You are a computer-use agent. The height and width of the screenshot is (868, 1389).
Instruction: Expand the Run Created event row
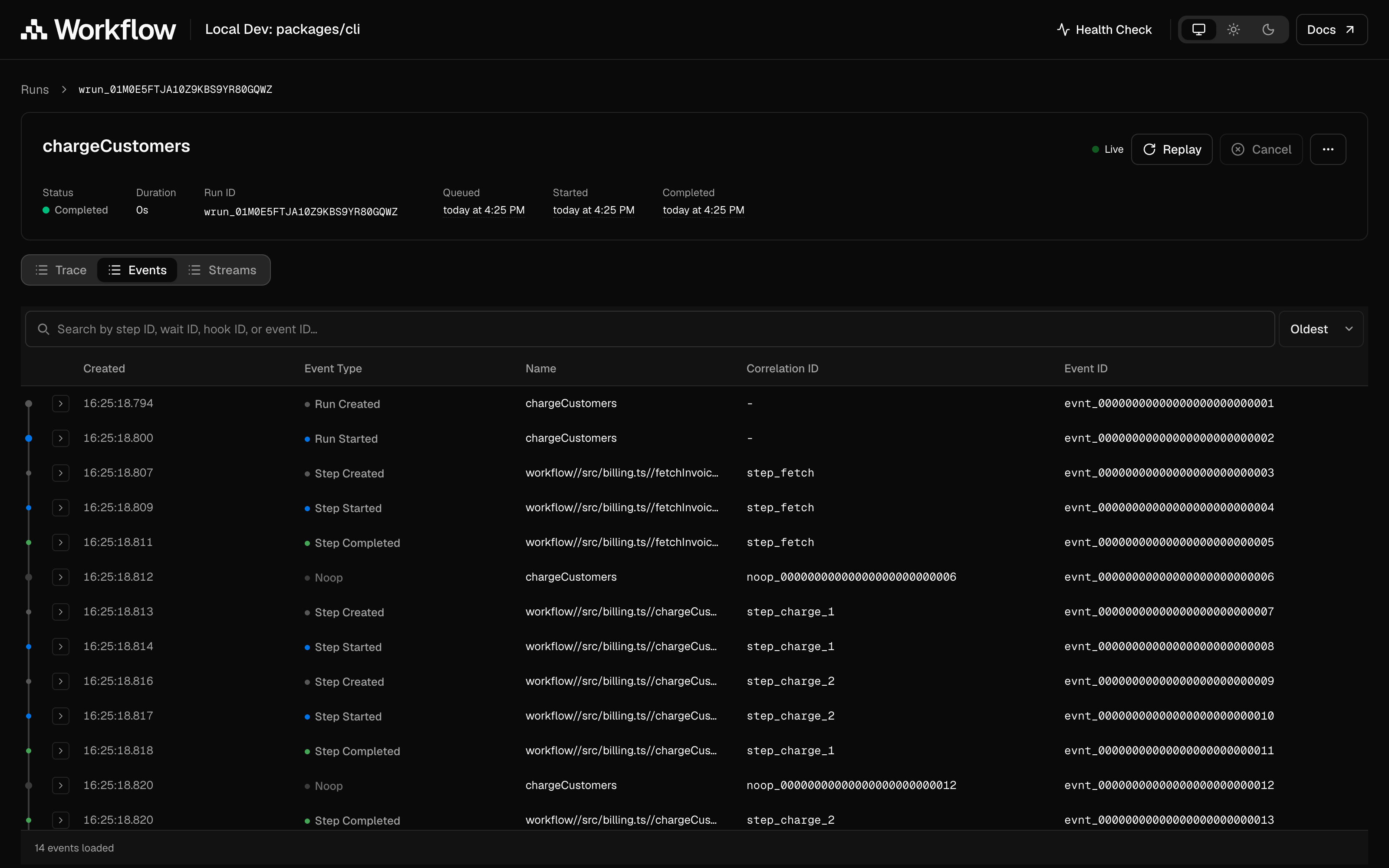tap(60, 404)
